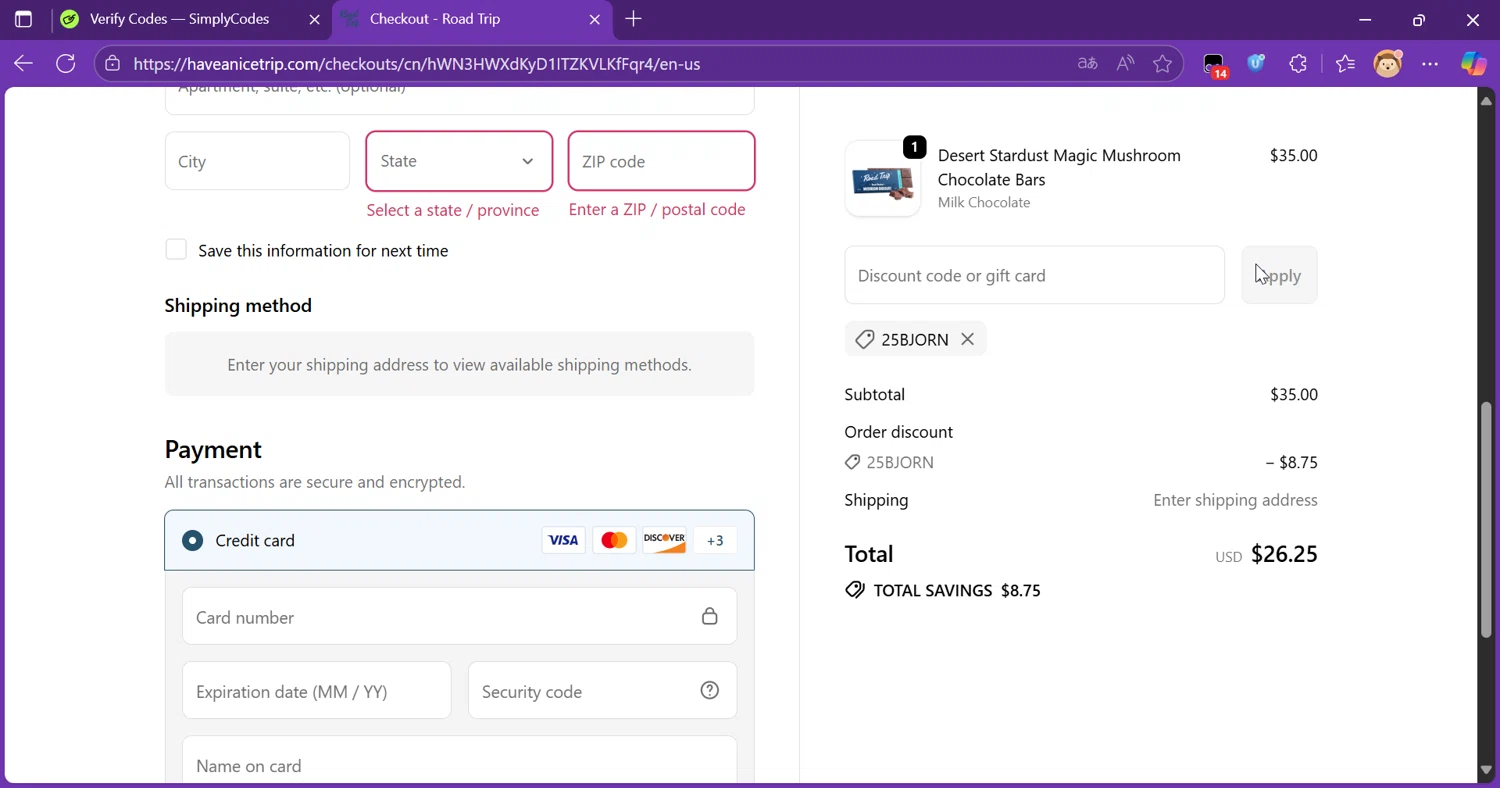Screen dimensions: 1500x788
Task: Open the security code help icon
Action: (710, 690)
